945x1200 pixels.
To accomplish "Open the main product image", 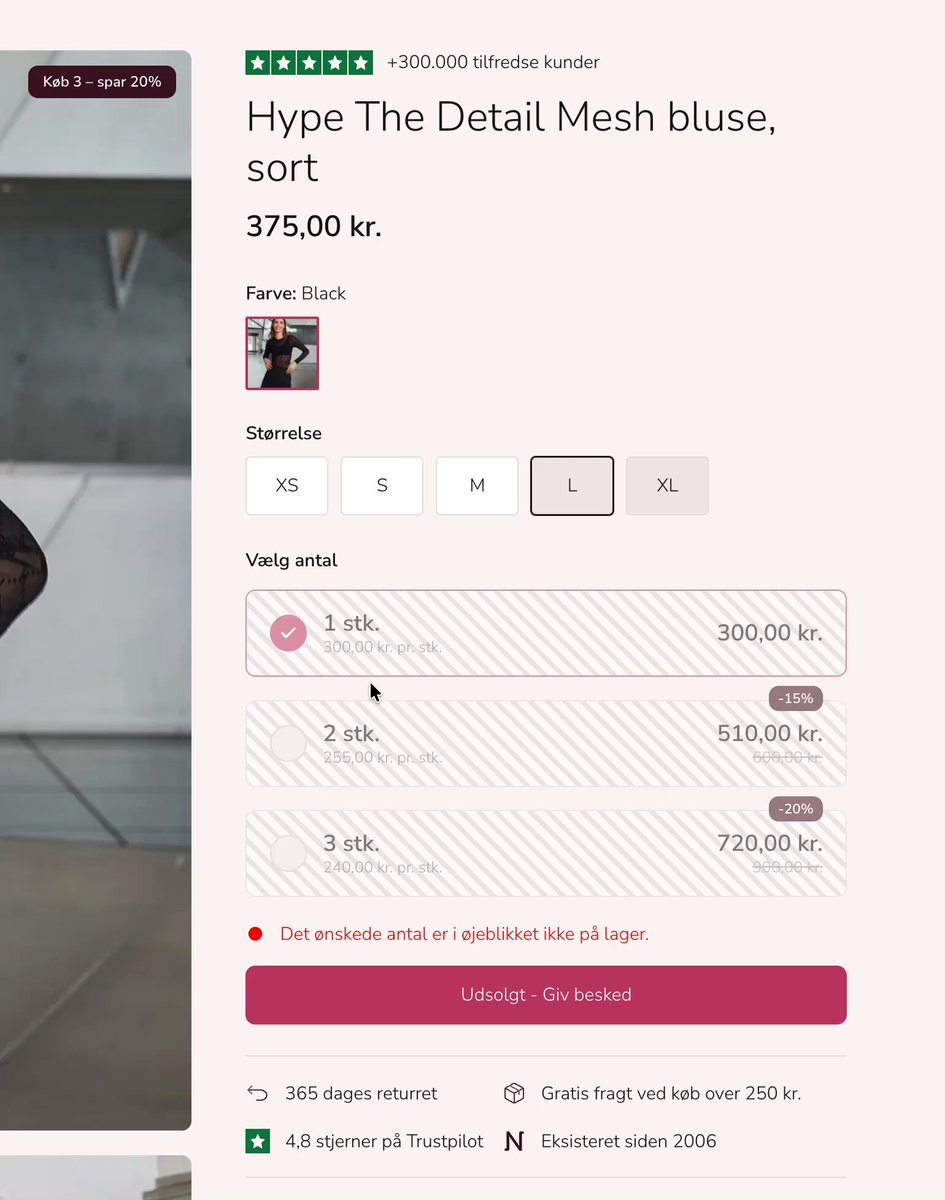I will [95, 590].
